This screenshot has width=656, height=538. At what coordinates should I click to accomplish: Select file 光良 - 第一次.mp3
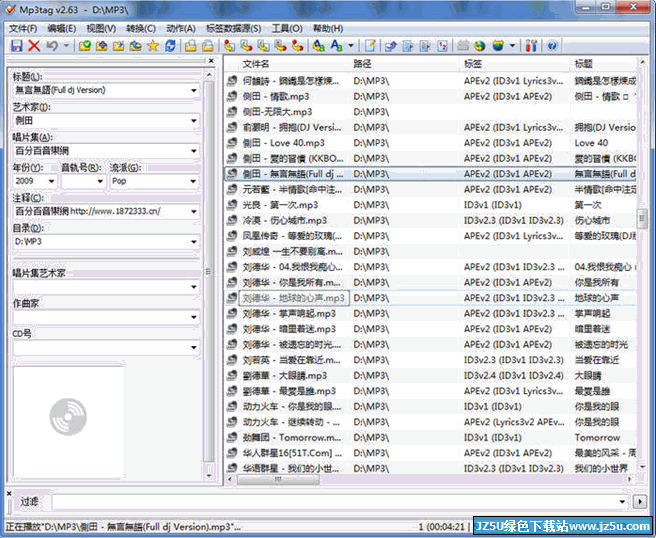pos(280,205)
